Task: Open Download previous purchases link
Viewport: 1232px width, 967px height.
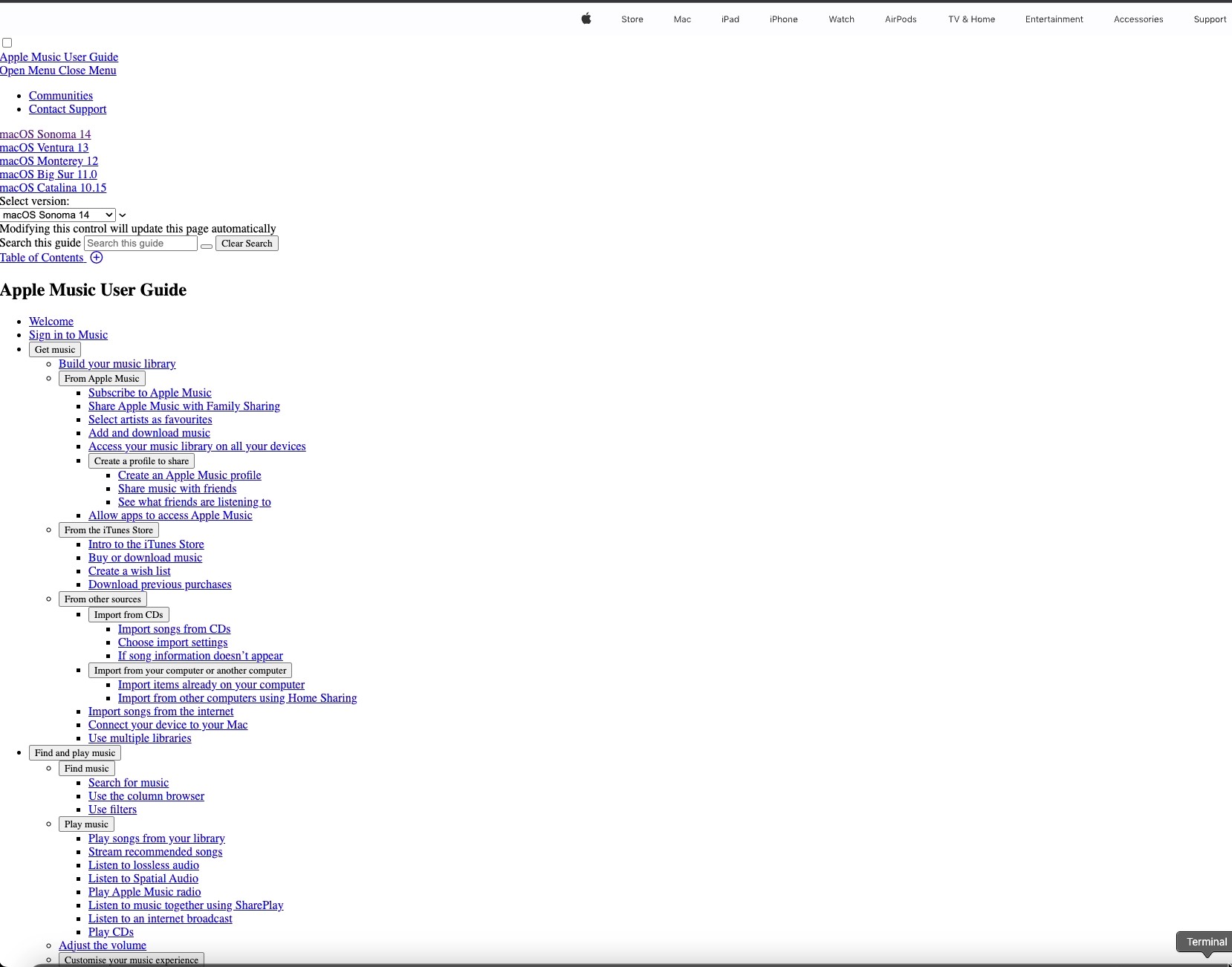Action: pyautogui.click(x=160, y=585)
